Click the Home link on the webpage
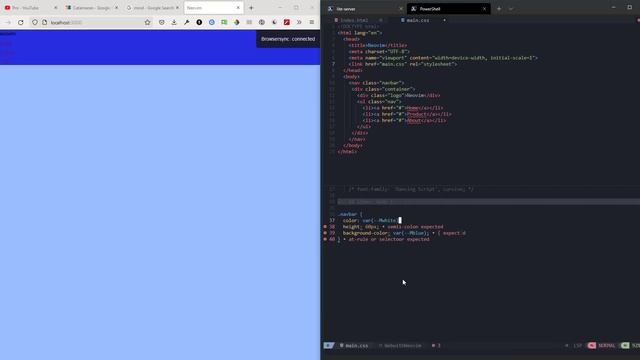Image resolution: width=640 pixels, height=360 pixels. [6, 43]
